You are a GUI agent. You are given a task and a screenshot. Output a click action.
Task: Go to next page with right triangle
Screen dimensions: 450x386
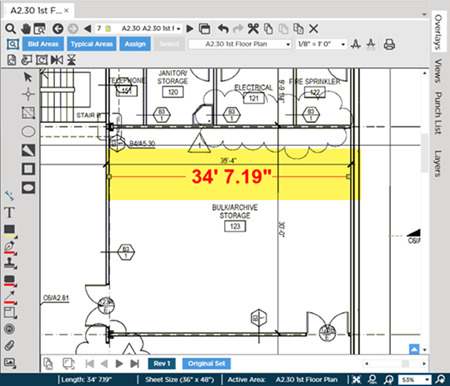[x=190, y=29]
